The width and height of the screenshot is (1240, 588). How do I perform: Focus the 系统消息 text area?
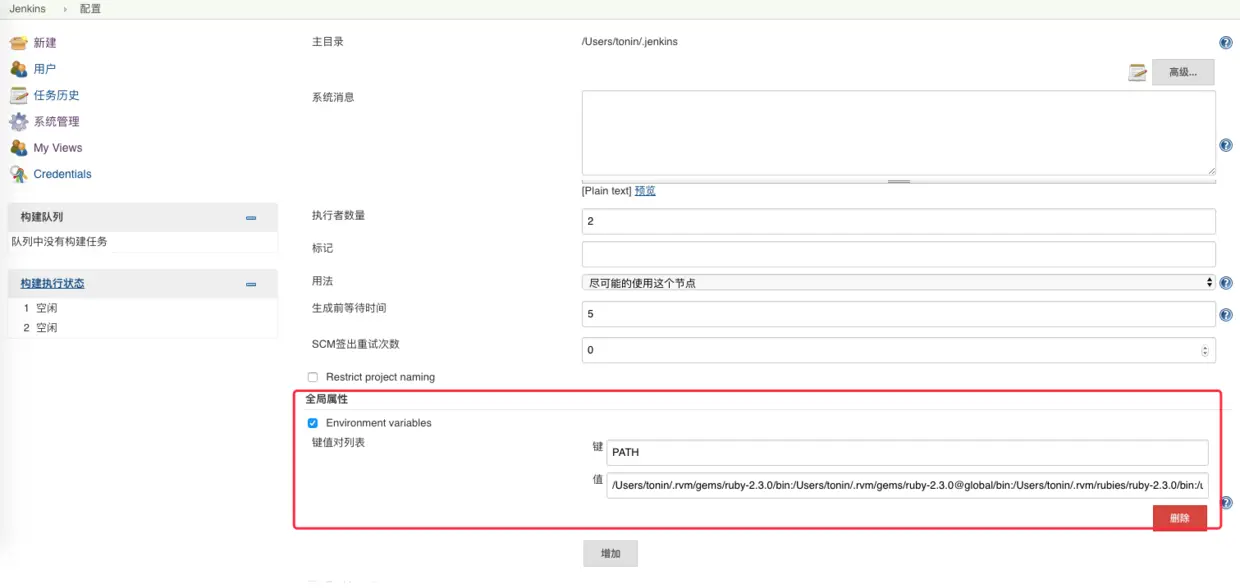point(898,133)
